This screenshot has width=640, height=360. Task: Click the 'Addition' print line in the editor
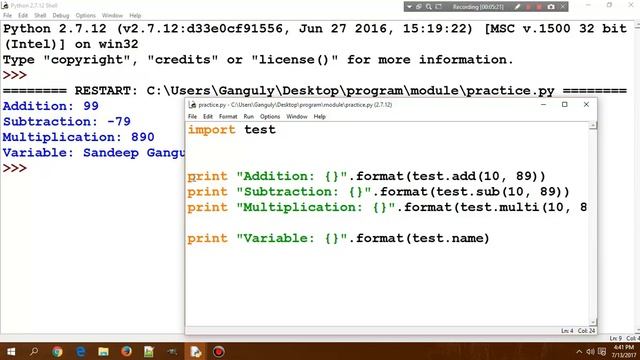point(367,176)
